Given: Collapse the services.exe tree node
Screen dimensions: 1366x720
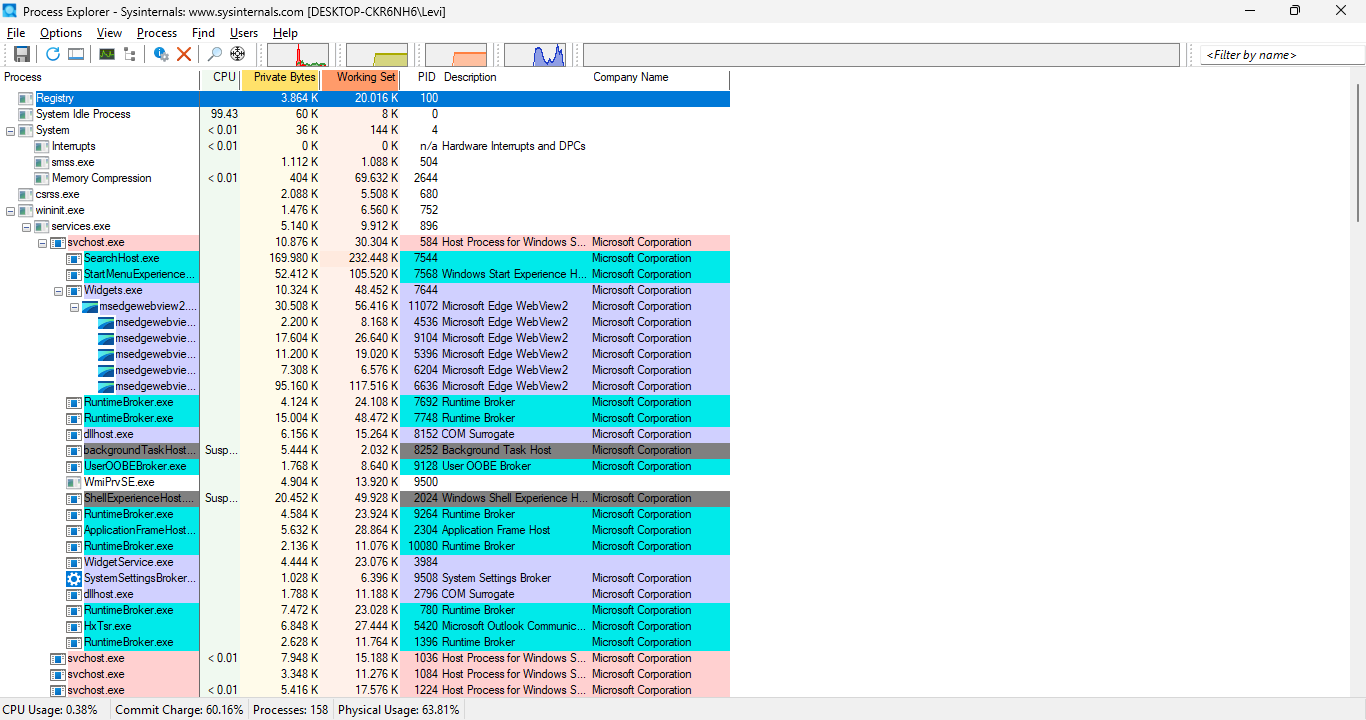Looking at the screenshot, I should pyautogui.click(x=26, y=226).
